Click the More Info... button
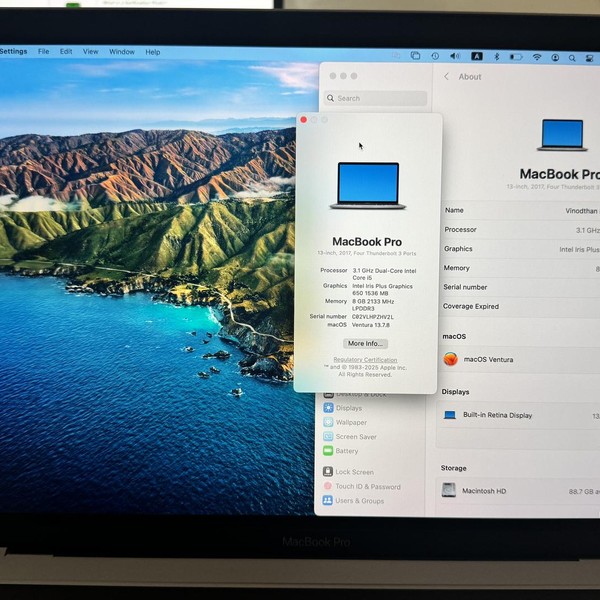600x600 pixels. (365, 344)
